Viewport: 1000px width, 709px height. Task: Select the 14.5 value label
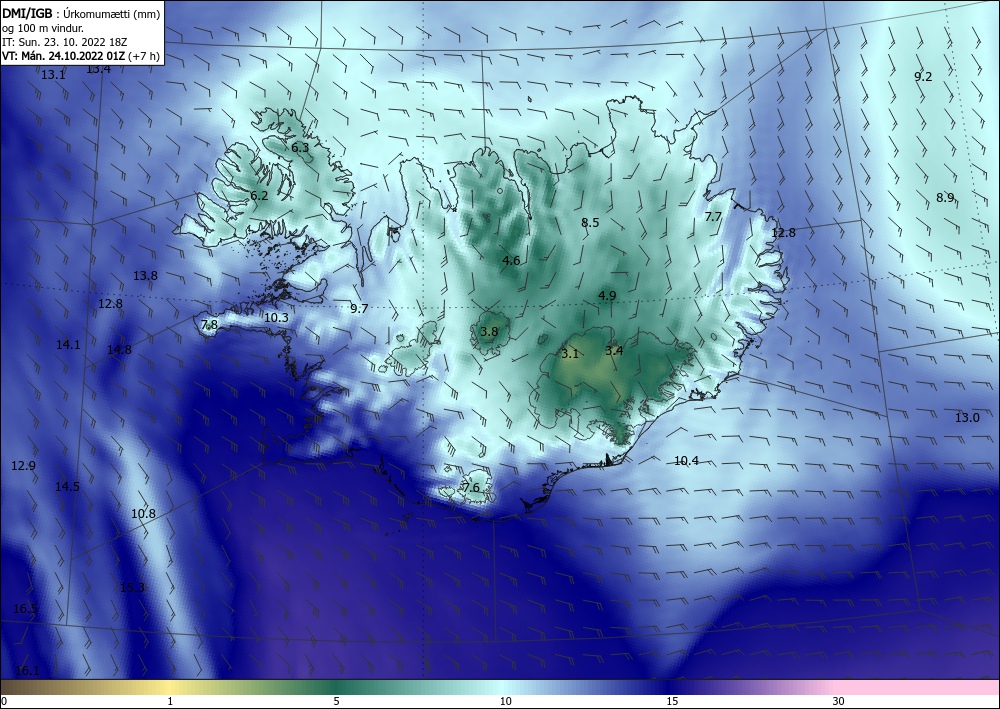[x=67, y=486]
